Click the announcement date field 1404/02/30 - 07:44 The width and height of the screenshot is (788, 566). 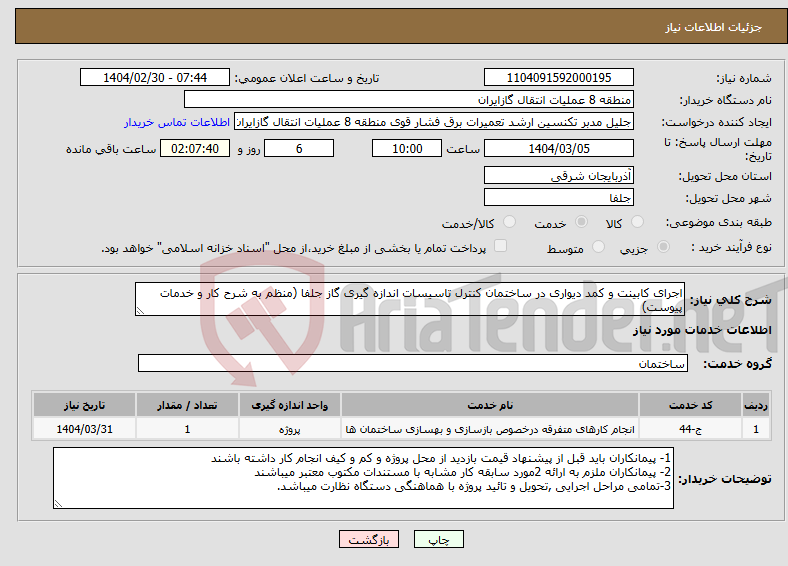pos(155,77)
